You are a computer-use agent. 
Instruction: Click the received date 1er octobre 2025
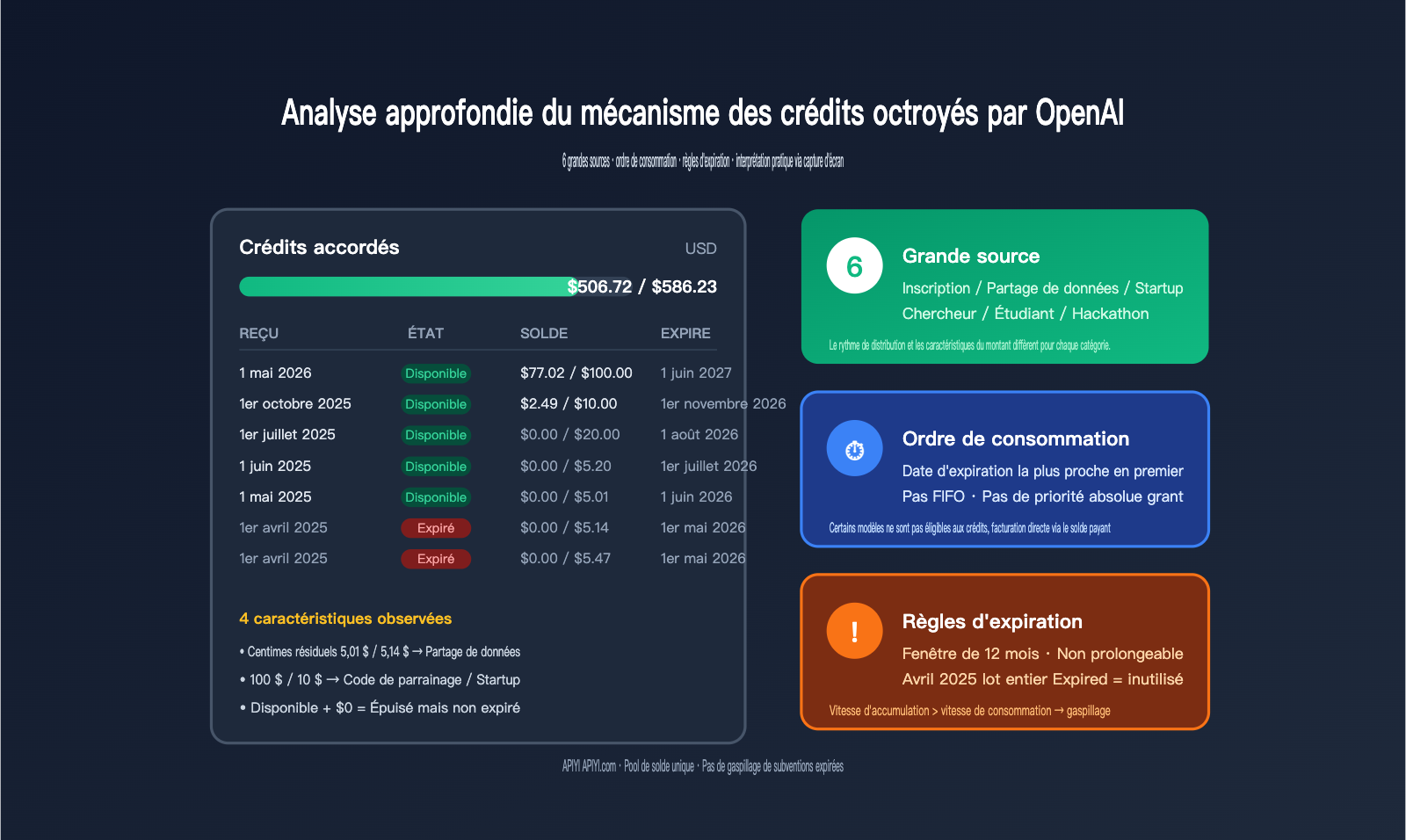coord(295,403)
